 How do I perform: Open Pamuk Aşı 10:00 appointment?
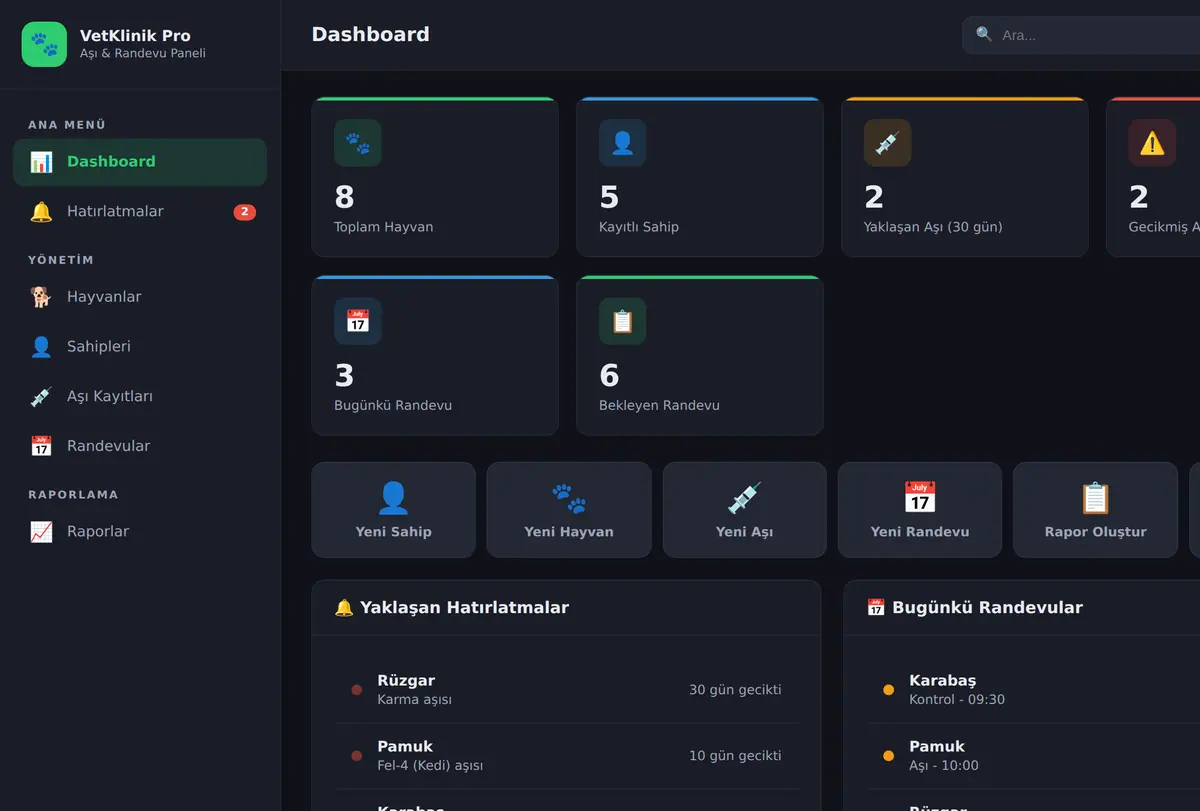[1033, 756]
